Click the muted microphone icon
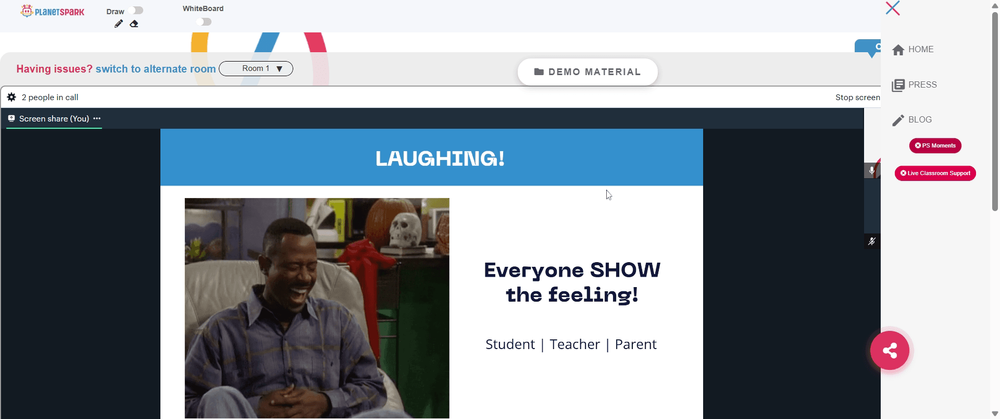 (872, 241)
